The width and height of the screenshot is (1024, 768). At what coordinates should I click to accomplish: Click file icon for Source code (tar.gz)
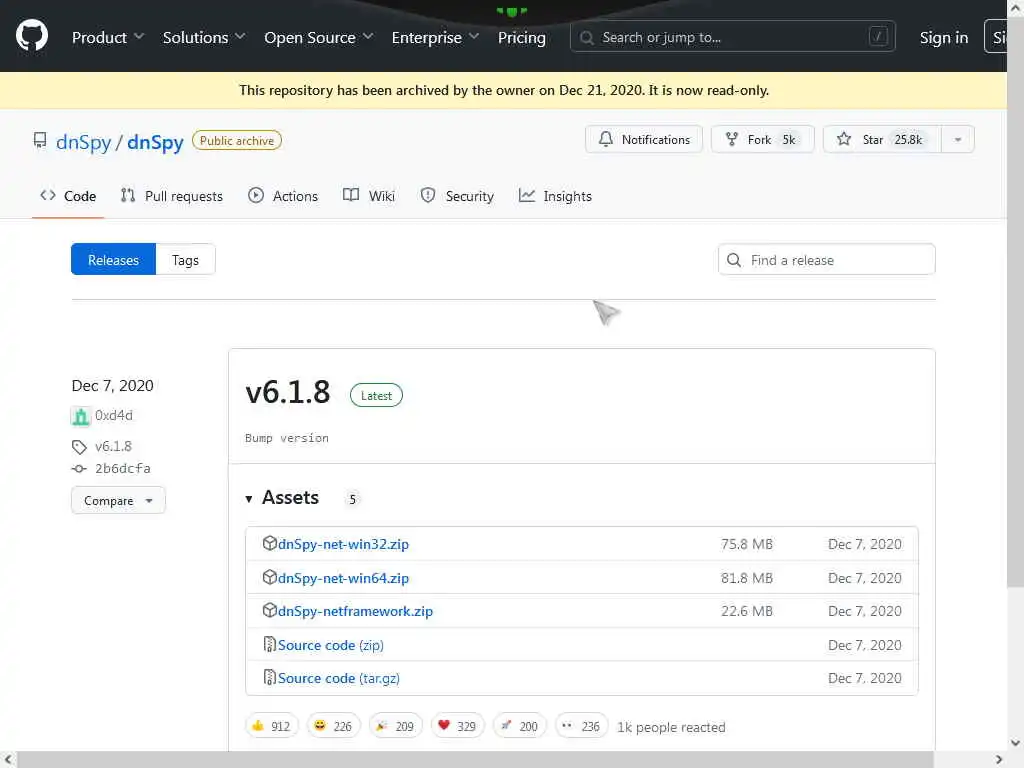click(269, 678)
